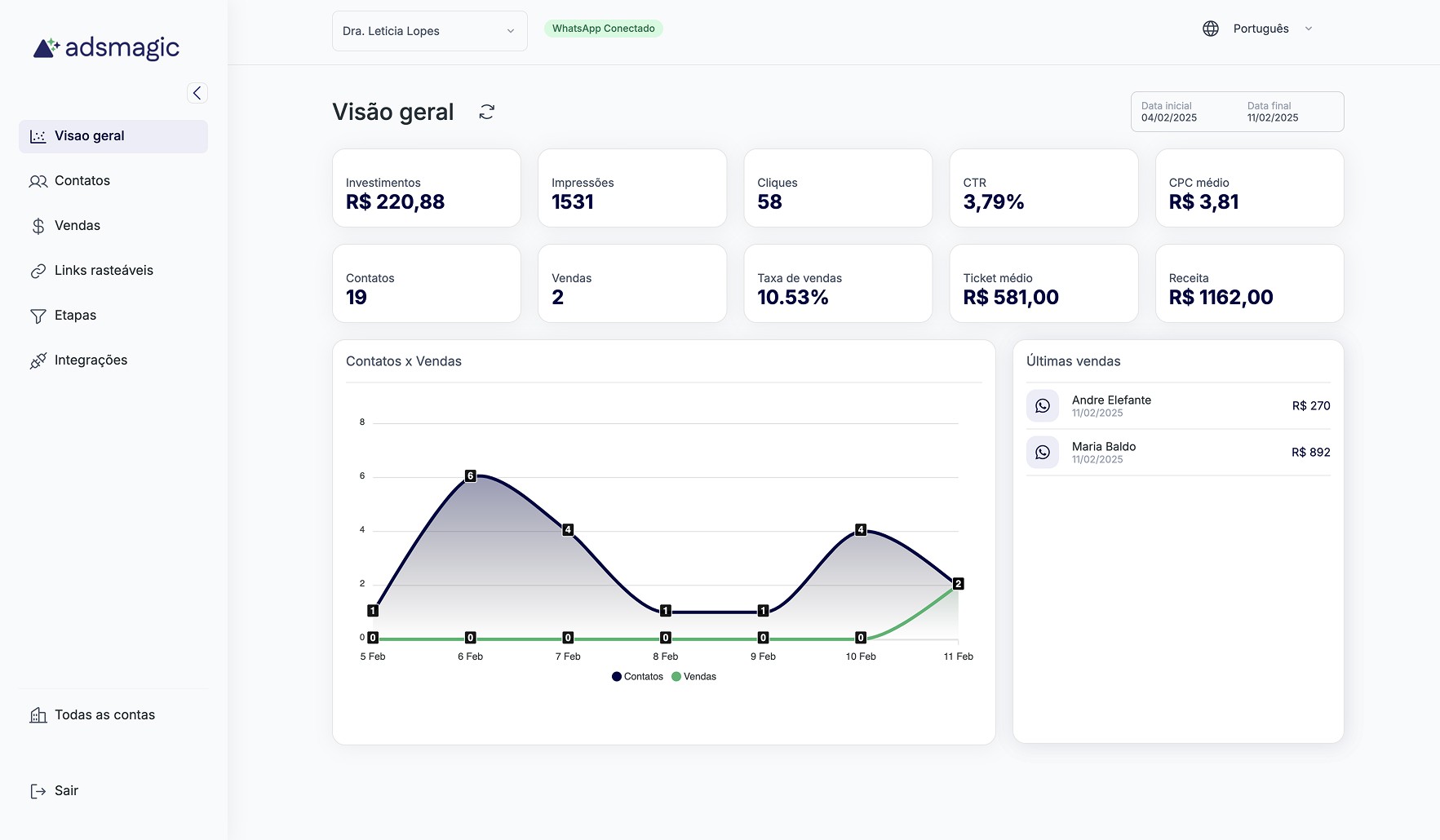Click the 6 Feb contacts data point labeled 6
1440x840 pixels.
[x=470, y=475]
